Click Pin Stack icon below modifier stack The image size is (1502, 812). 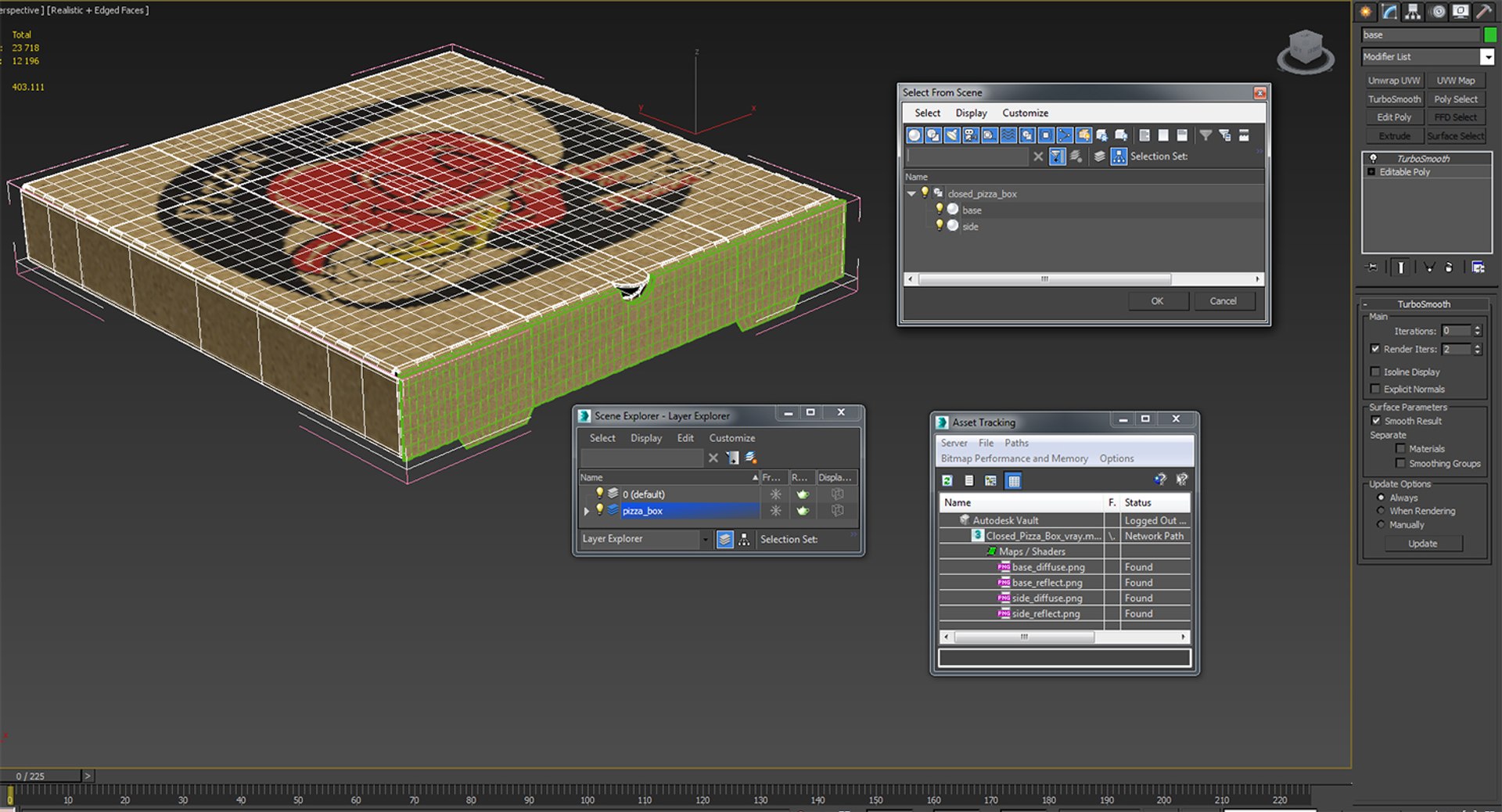[1372, 268]
